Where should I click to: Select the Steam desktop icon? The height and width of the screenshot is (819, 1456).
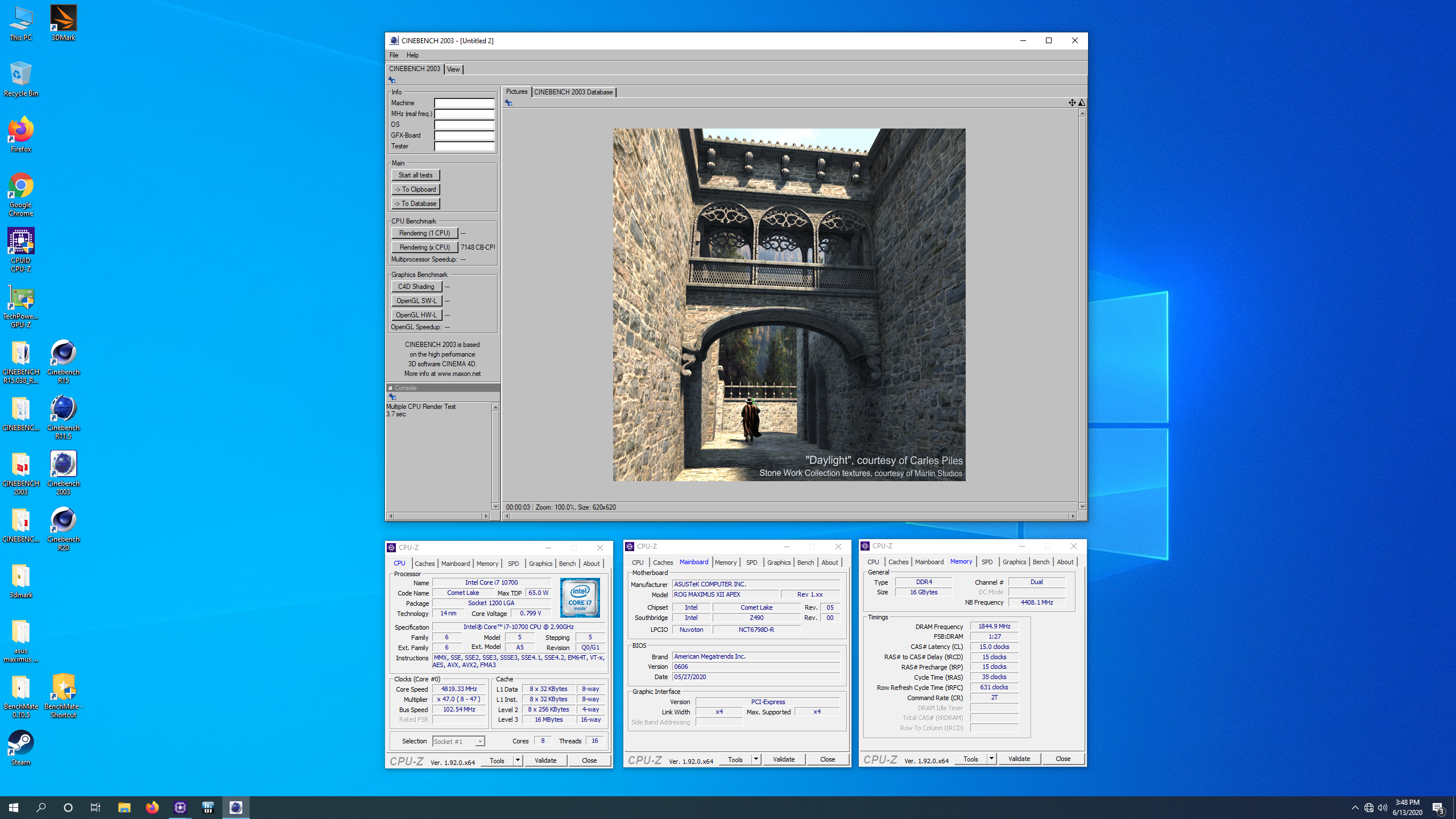click(20, 748)
